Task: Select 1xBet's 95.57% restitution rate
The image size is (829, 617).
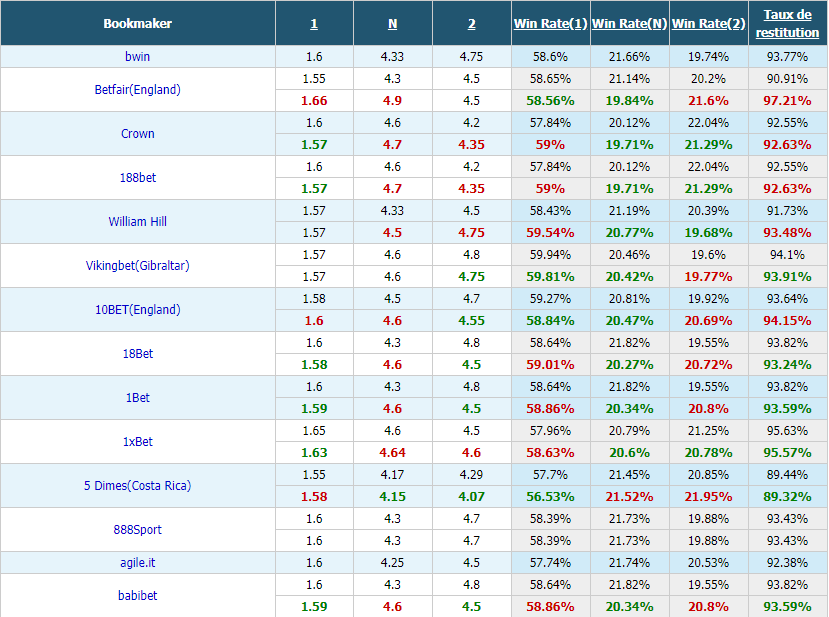Action: click(787, 453)
